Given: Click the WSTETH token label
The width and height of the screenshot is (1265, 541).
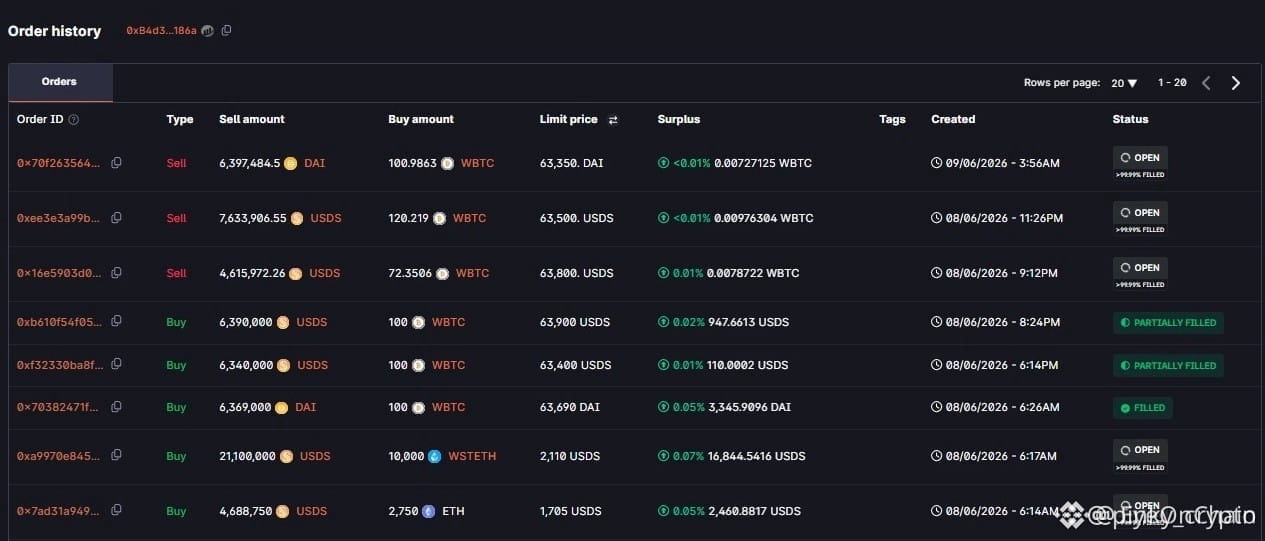Looking at the screenshot, I should click(472, 456).
